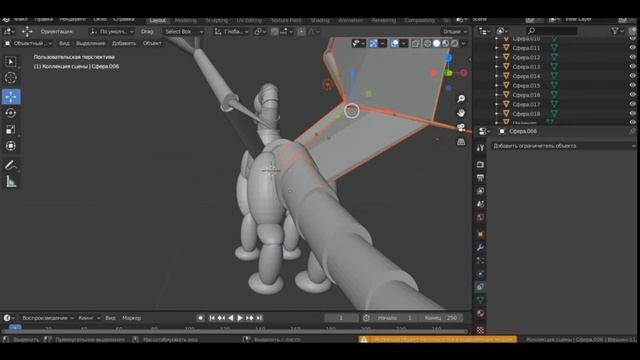Open the Объектный mode dropdown

(x=28, y=43)
